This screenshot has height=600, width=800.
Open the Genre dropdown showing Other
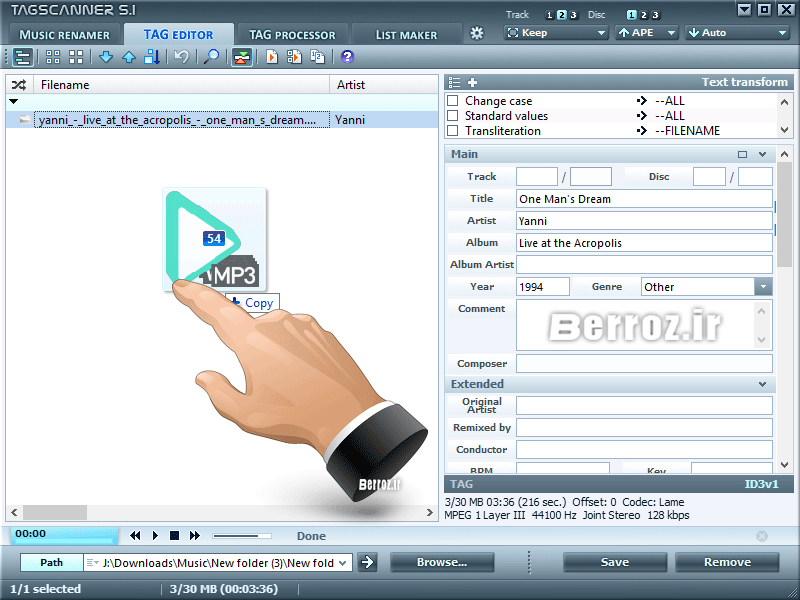point(763,287)
